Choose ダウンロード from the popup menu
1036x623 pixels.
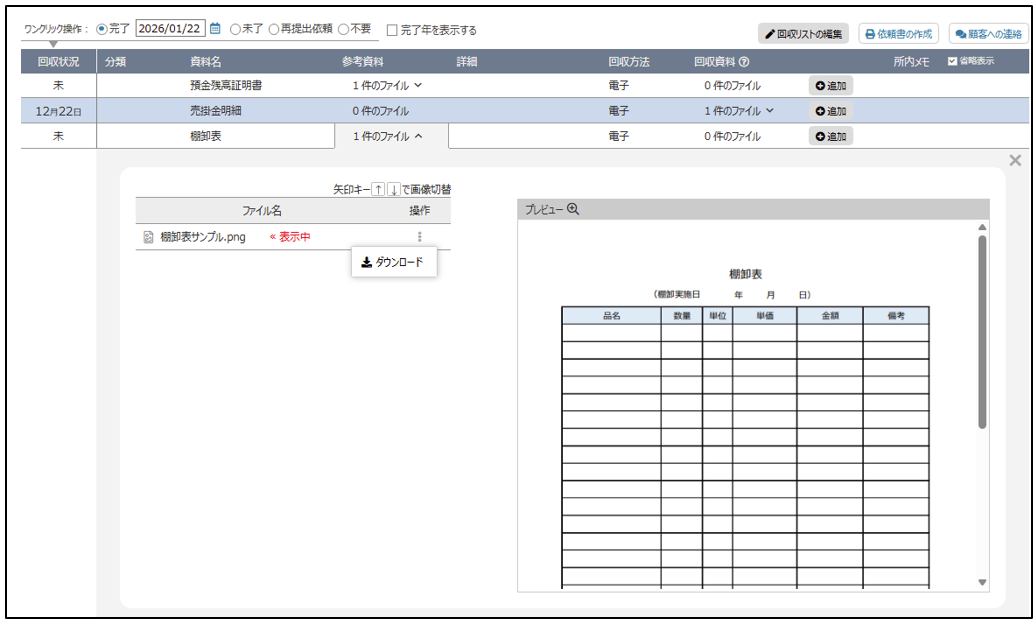coord(393,263)
